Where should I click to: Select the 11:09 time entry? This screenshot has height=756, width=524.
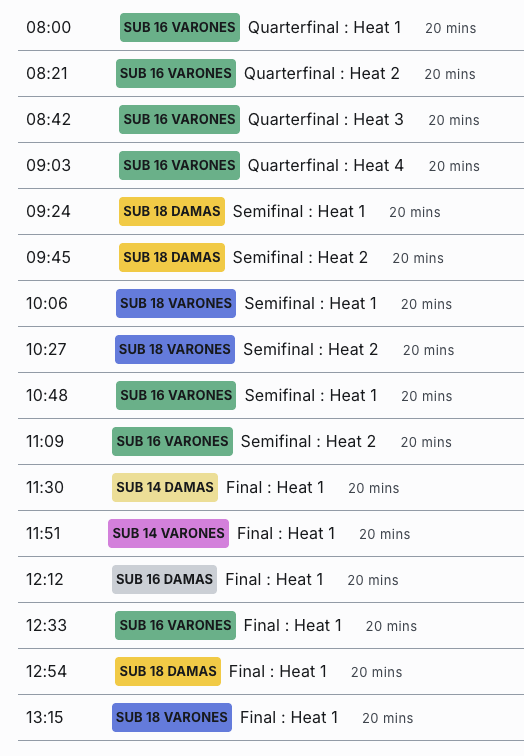pyautogui.click(x=45, y=442)
